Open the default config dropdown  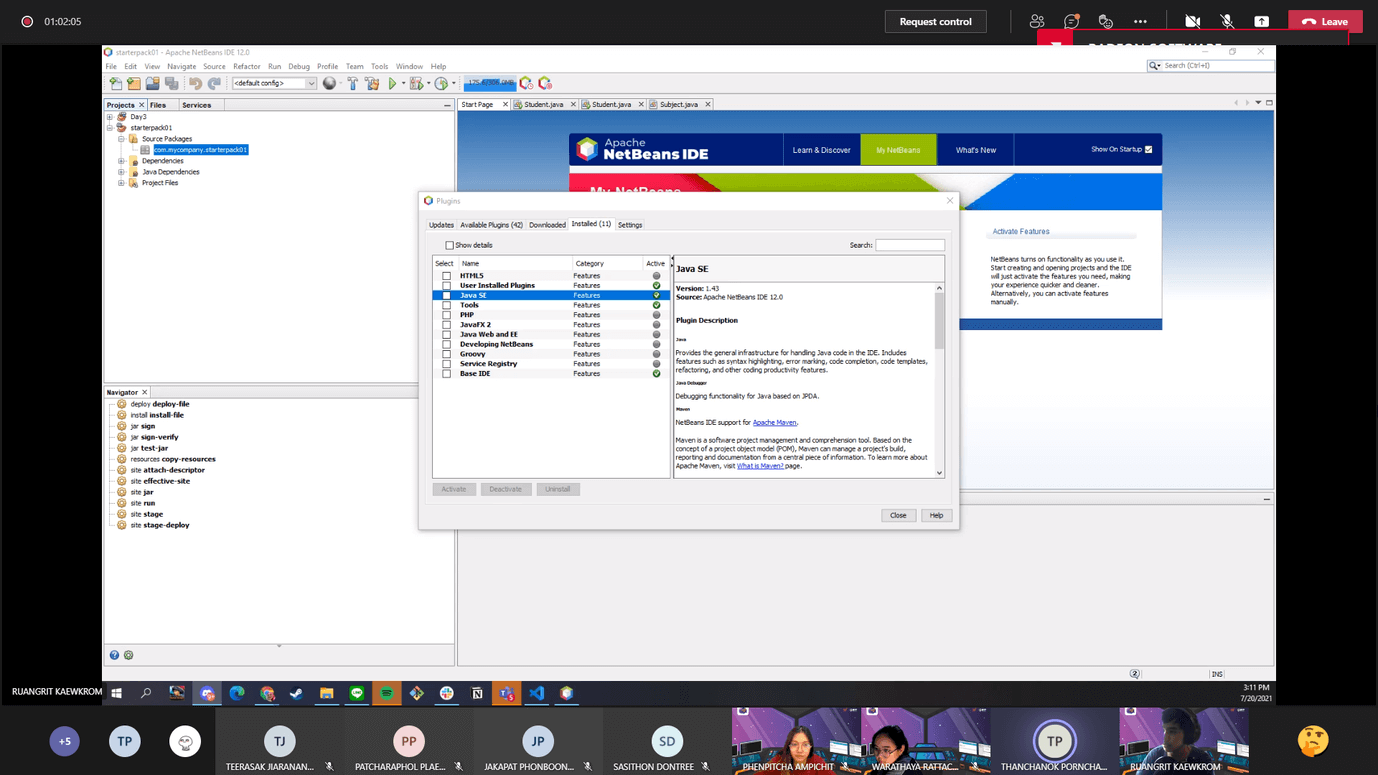274,83
